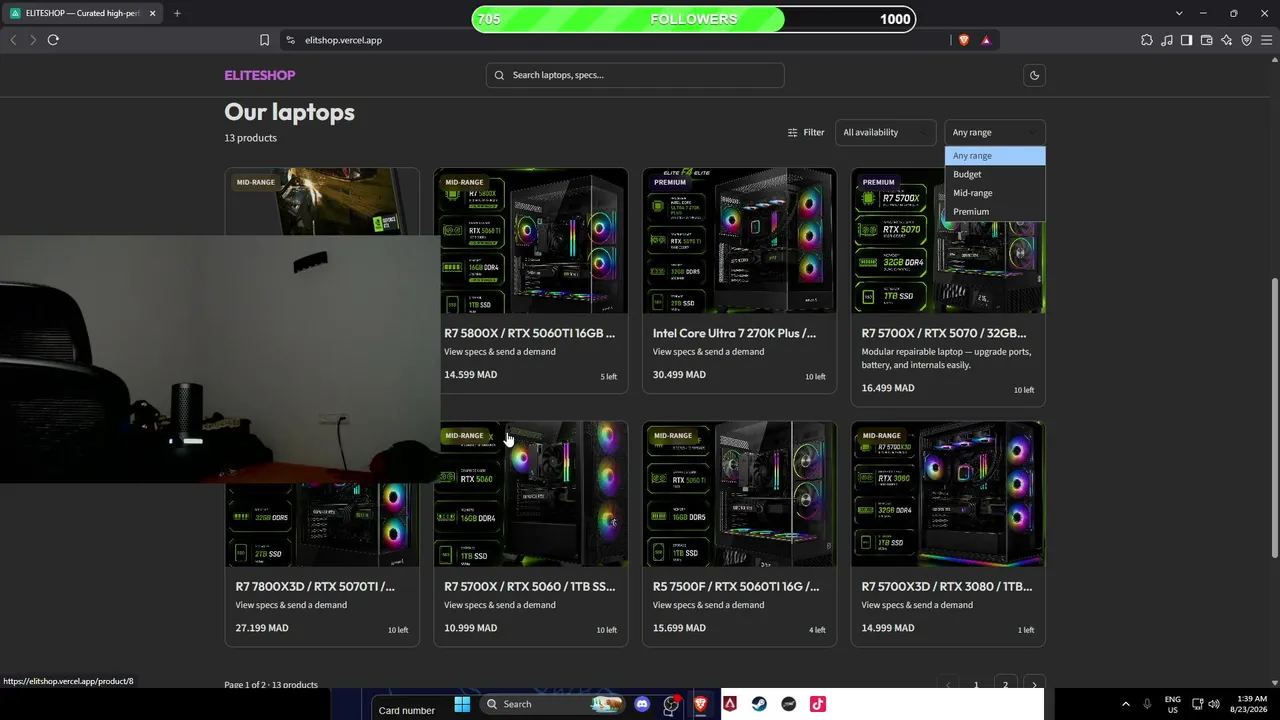Open the Windows Start menu
The width and height of the screenshot is (1280, 720).
click(x=462, y=704)
